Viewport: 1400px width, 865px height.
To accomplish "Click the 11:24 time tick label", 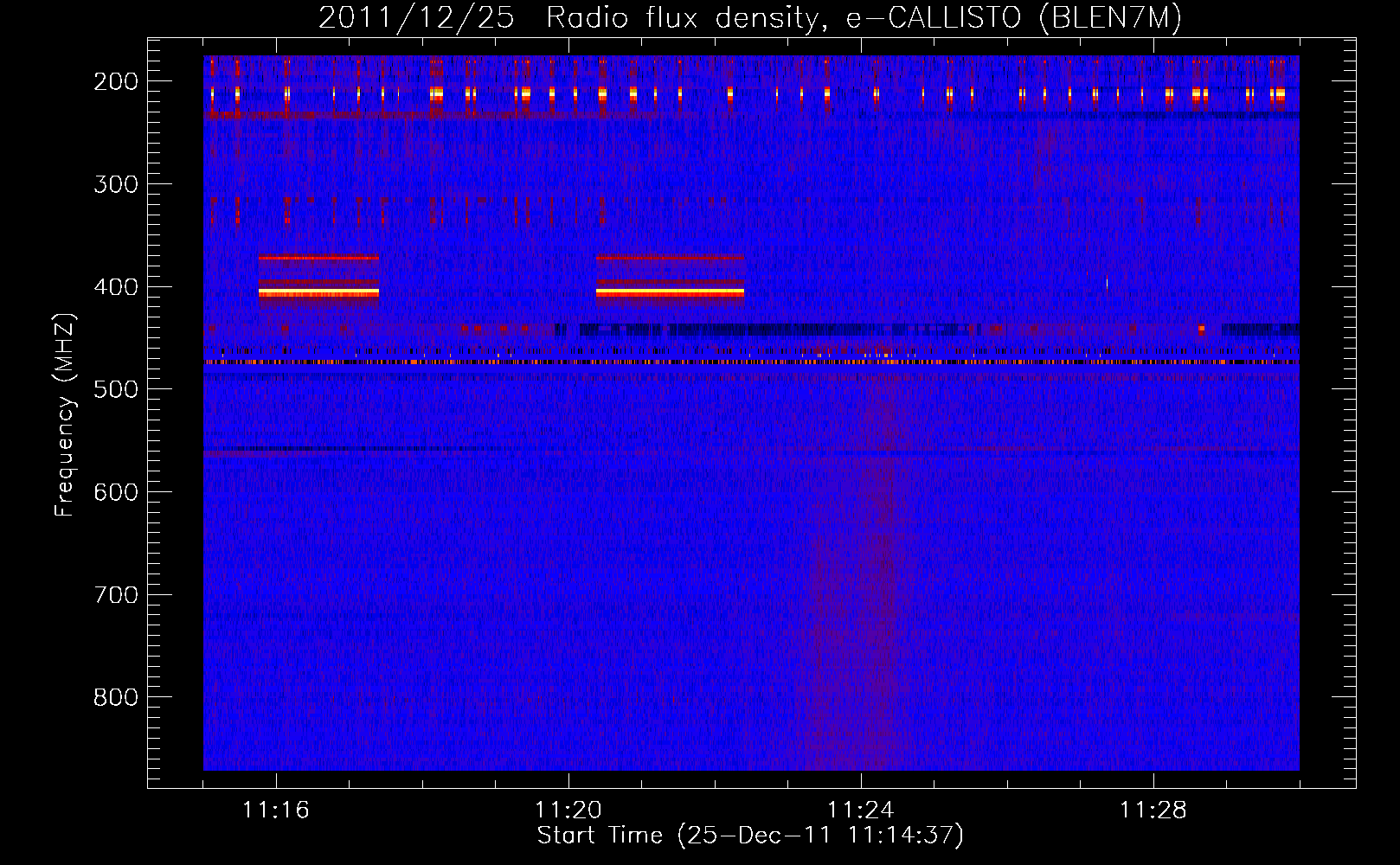I will pyautogui.click(x=861, y=811).
